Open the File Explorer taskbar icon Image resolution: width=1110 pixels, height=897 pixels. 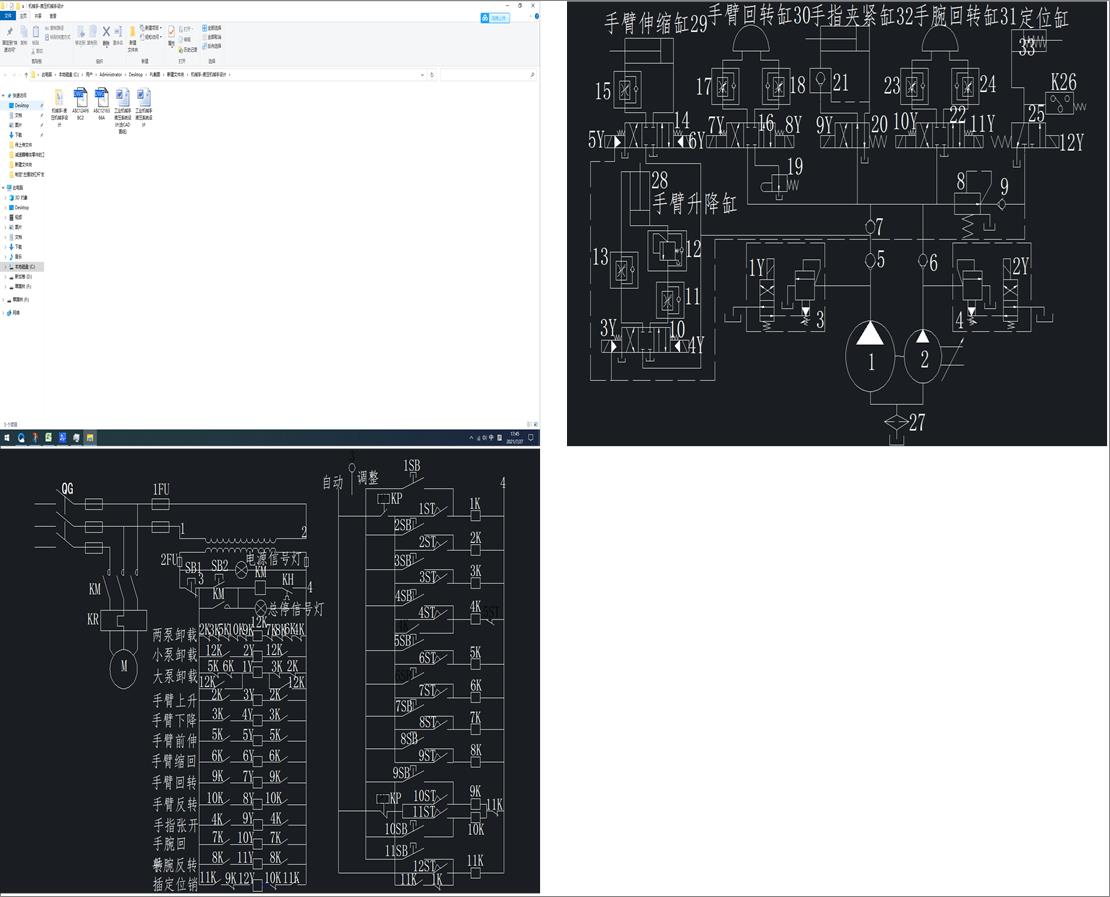90,438
